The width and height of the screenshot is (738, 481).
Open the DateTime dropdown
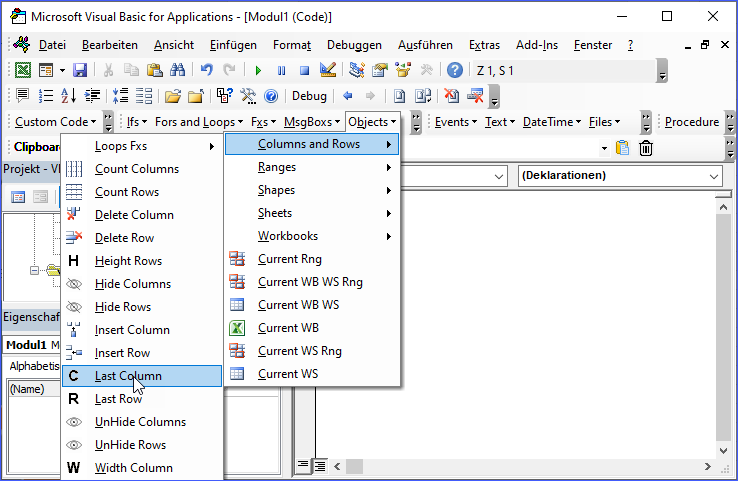tap(552, 122)
